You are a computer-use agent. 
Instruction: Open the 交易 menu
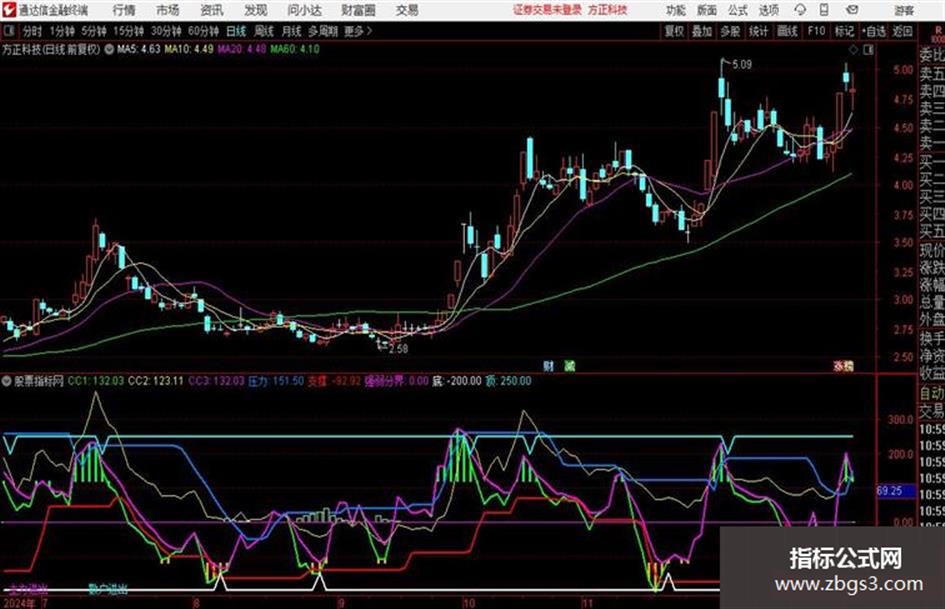[x=407, y=10]
